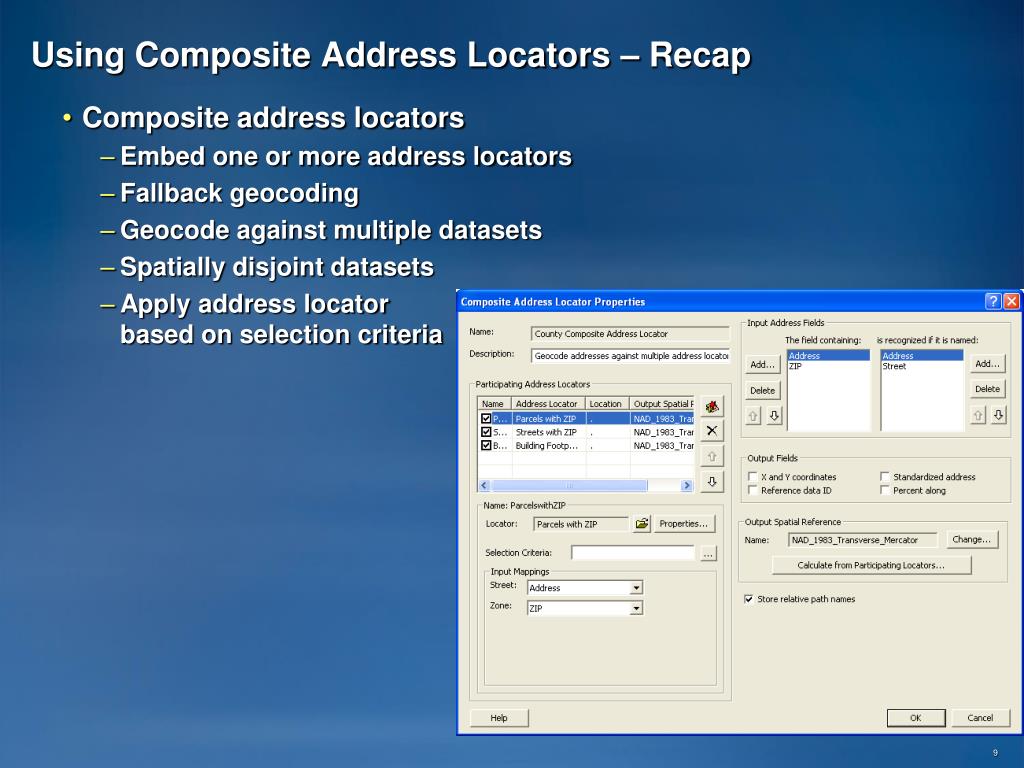Click Calculate from Participating Locators button
1024x768 pixels.
click(x=870, y=565)
